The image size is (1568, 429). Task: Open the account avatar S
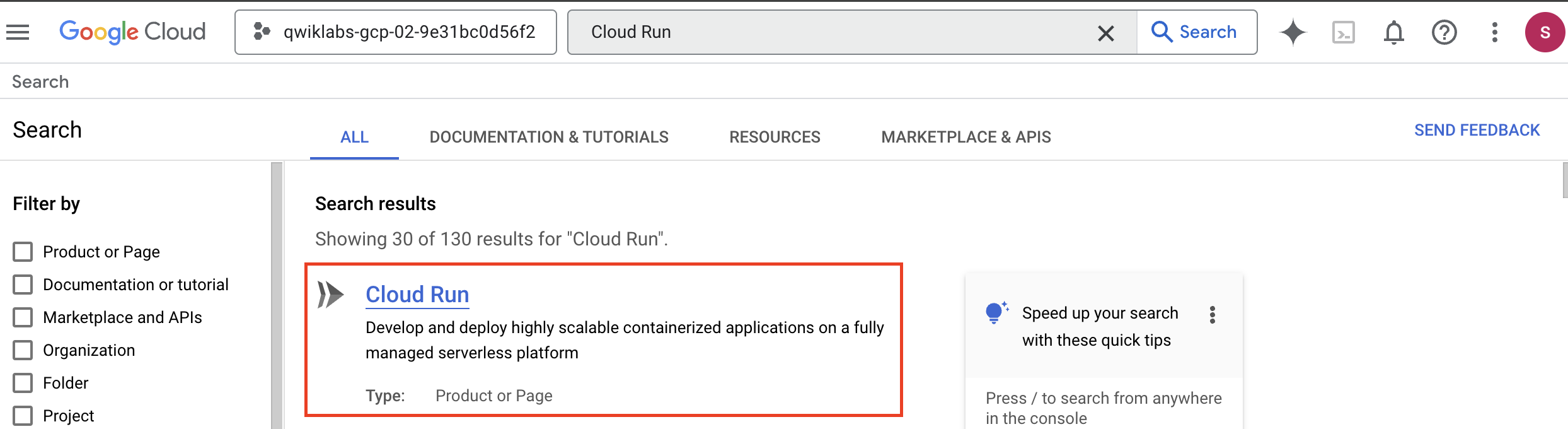(x=1545, y=32)
